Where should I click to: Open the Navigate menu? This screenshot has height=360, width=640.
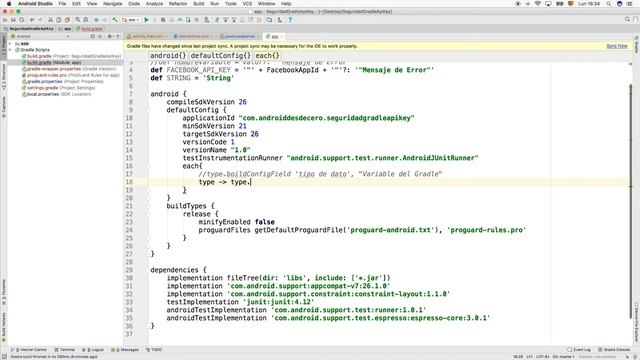click(112, 3)
